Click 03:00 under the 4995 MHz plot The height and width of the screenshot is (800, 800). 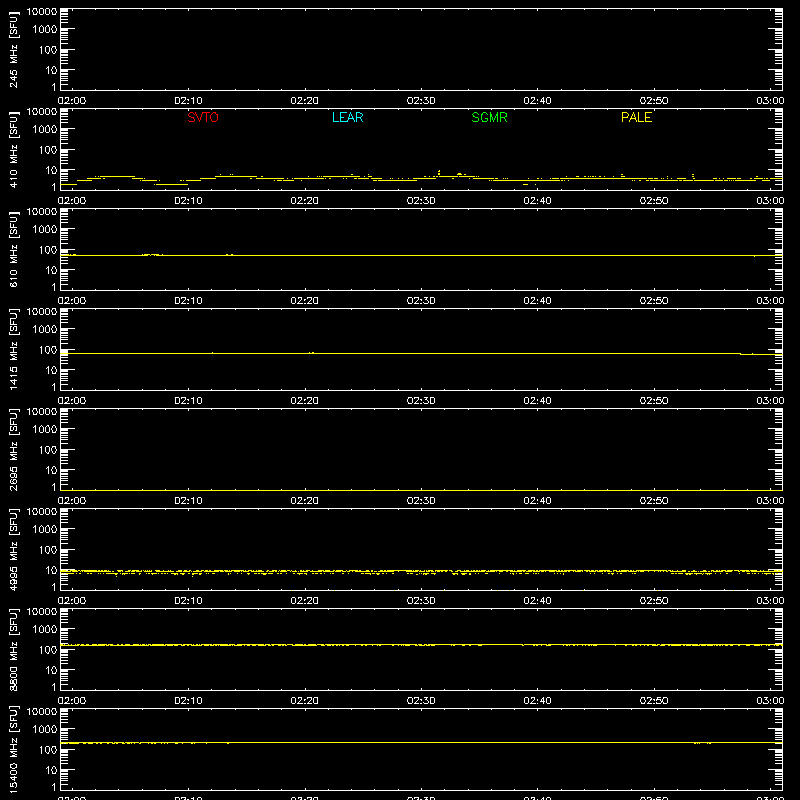point(770,601)
